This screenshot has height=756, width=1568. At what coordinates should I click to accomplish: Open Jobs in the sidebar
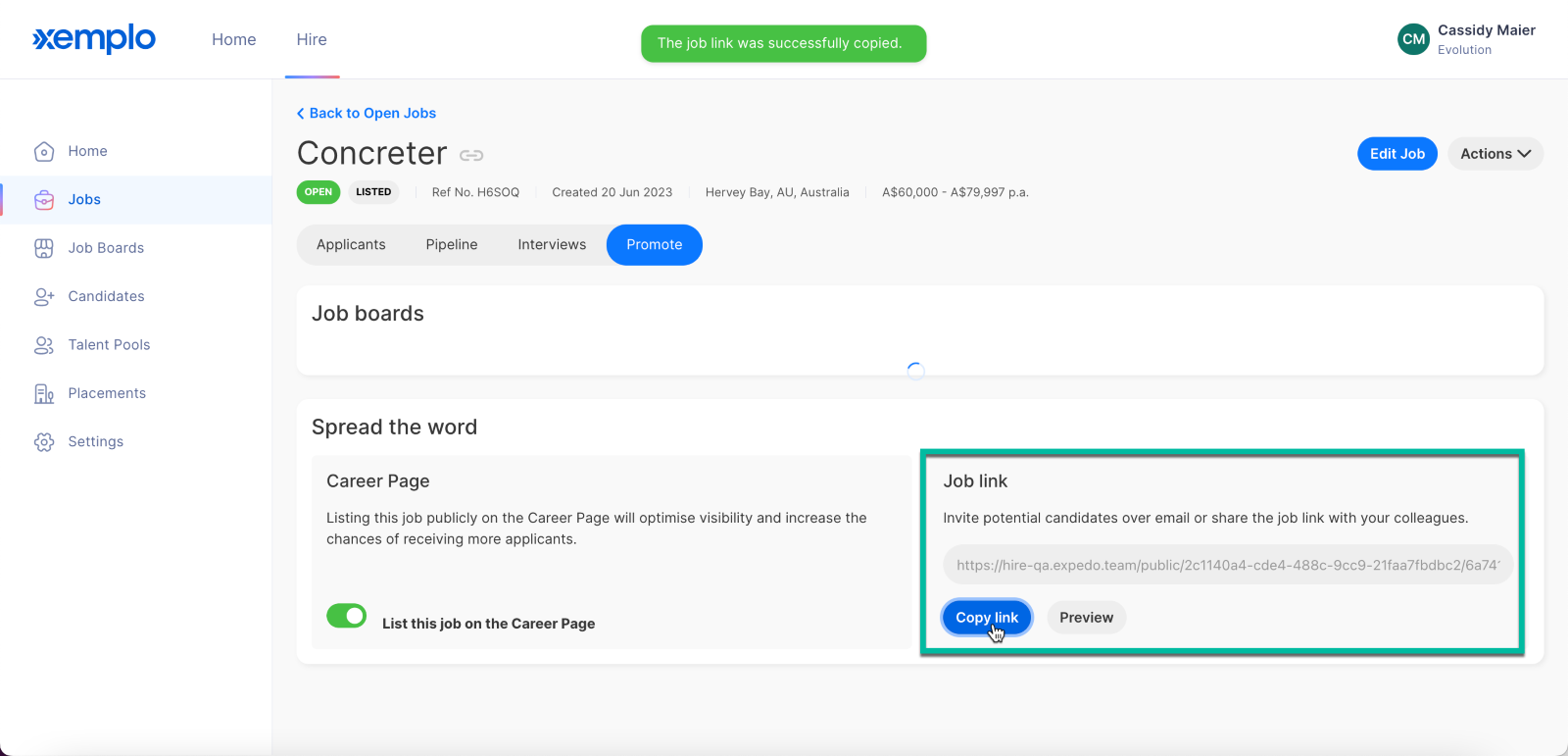pos(136,200)
